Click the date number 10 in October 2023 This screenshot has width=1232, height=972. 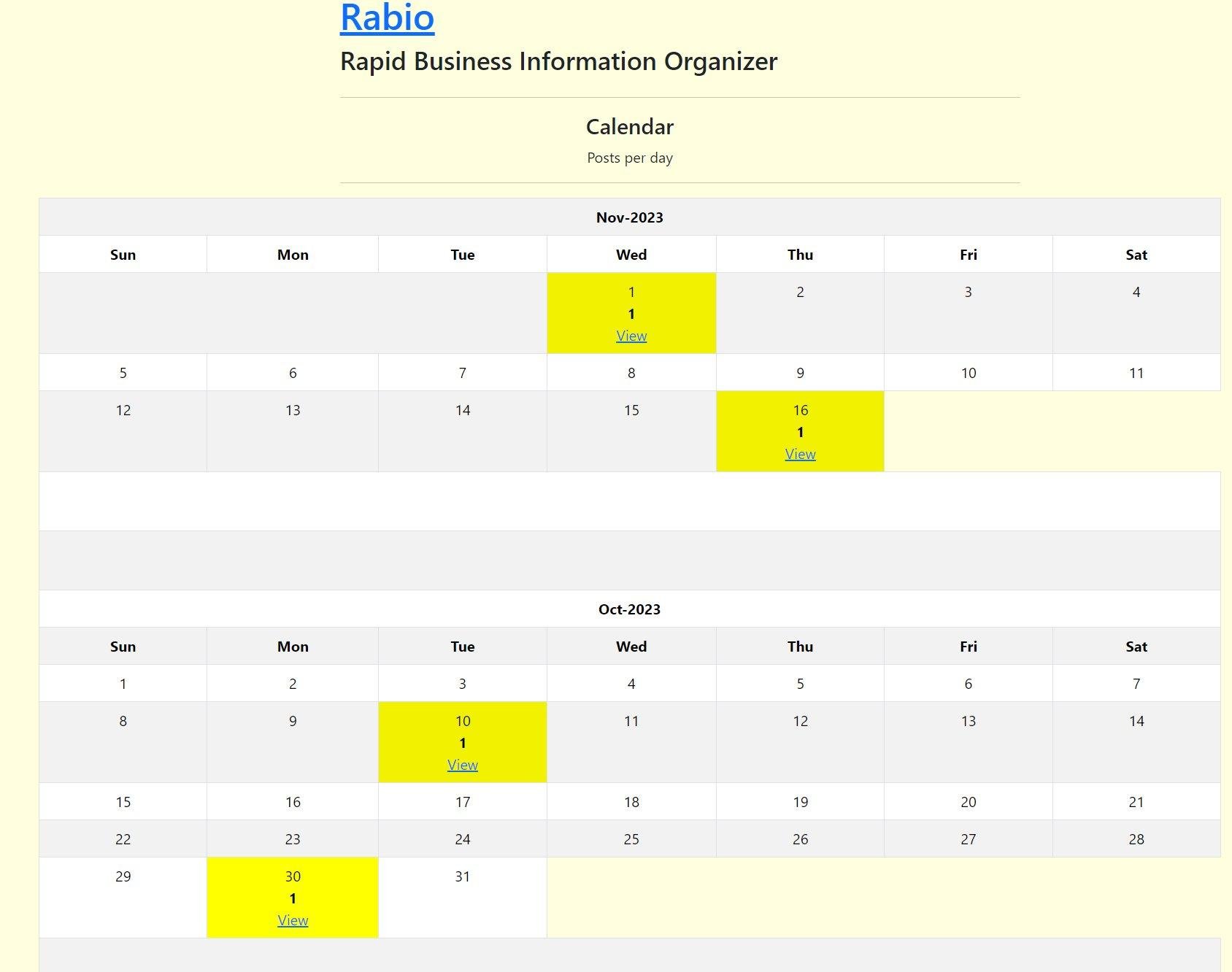pyautogui.click(x=463, y=721)
